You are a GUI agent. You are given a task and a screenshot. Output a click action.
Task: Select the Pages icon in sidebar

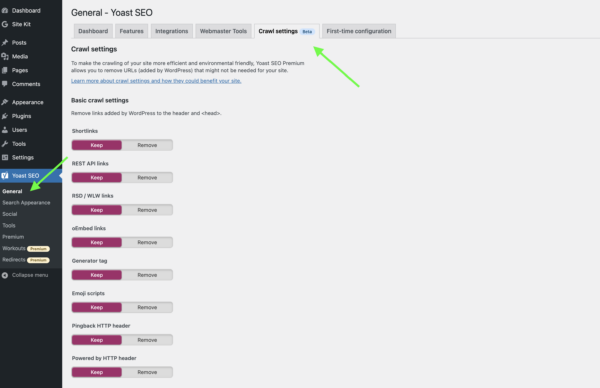(x=5, y=70)
